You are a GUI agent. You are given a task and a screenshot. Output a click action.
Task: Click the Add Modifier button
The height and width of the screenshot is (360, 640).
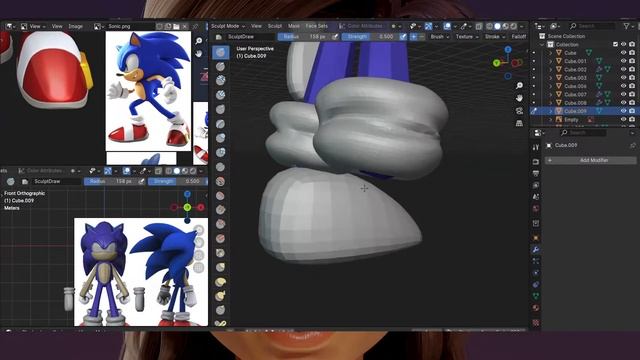coord(590,160)
